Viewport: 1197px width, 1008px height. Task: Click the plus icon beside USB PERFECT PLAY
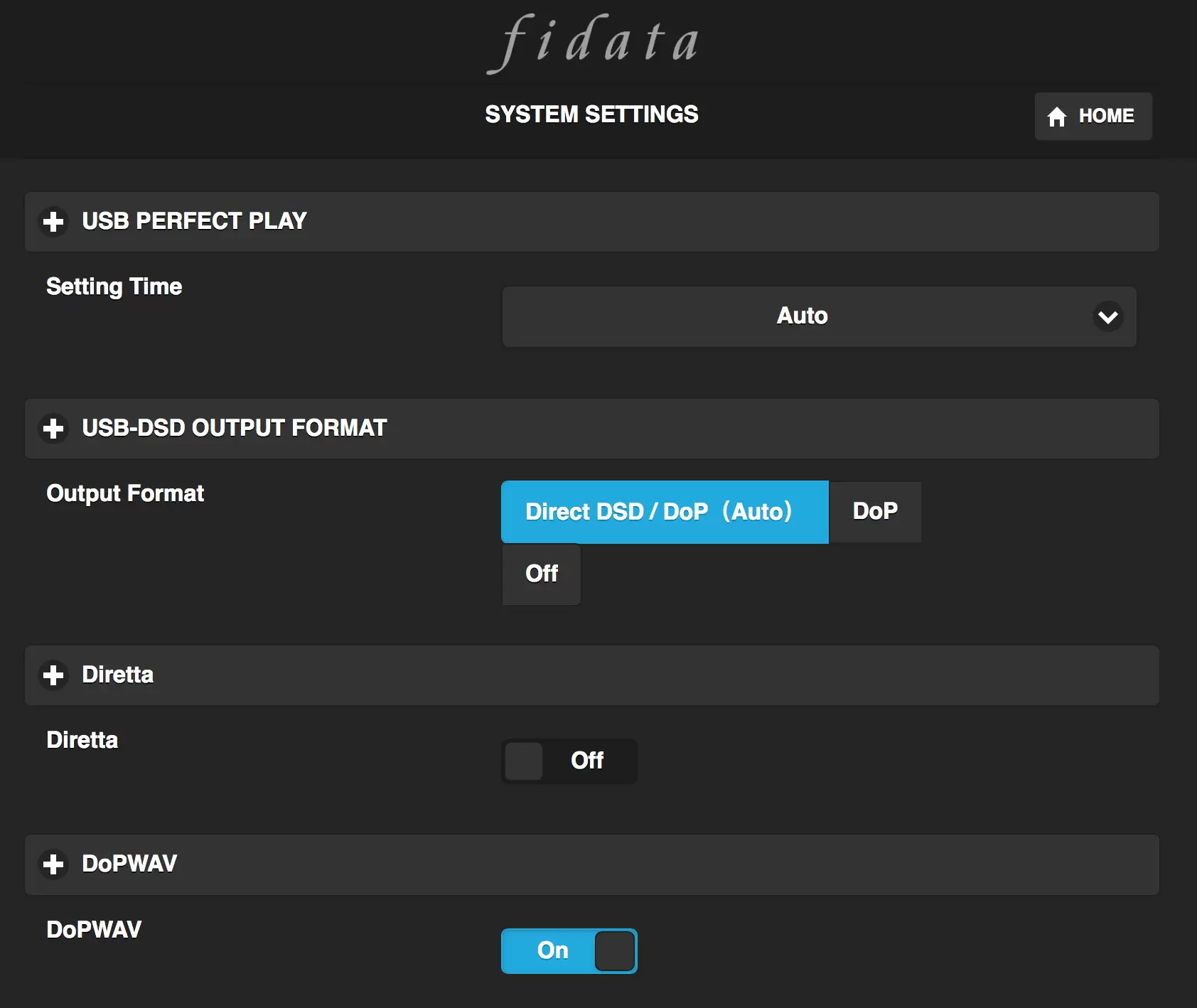pyautogui.click(x=53, y=221)
